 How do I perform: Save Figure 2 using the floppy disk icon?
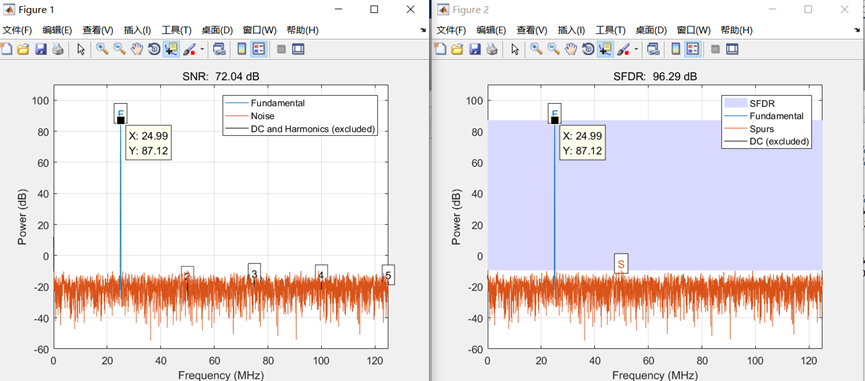[x=474, y=50]
